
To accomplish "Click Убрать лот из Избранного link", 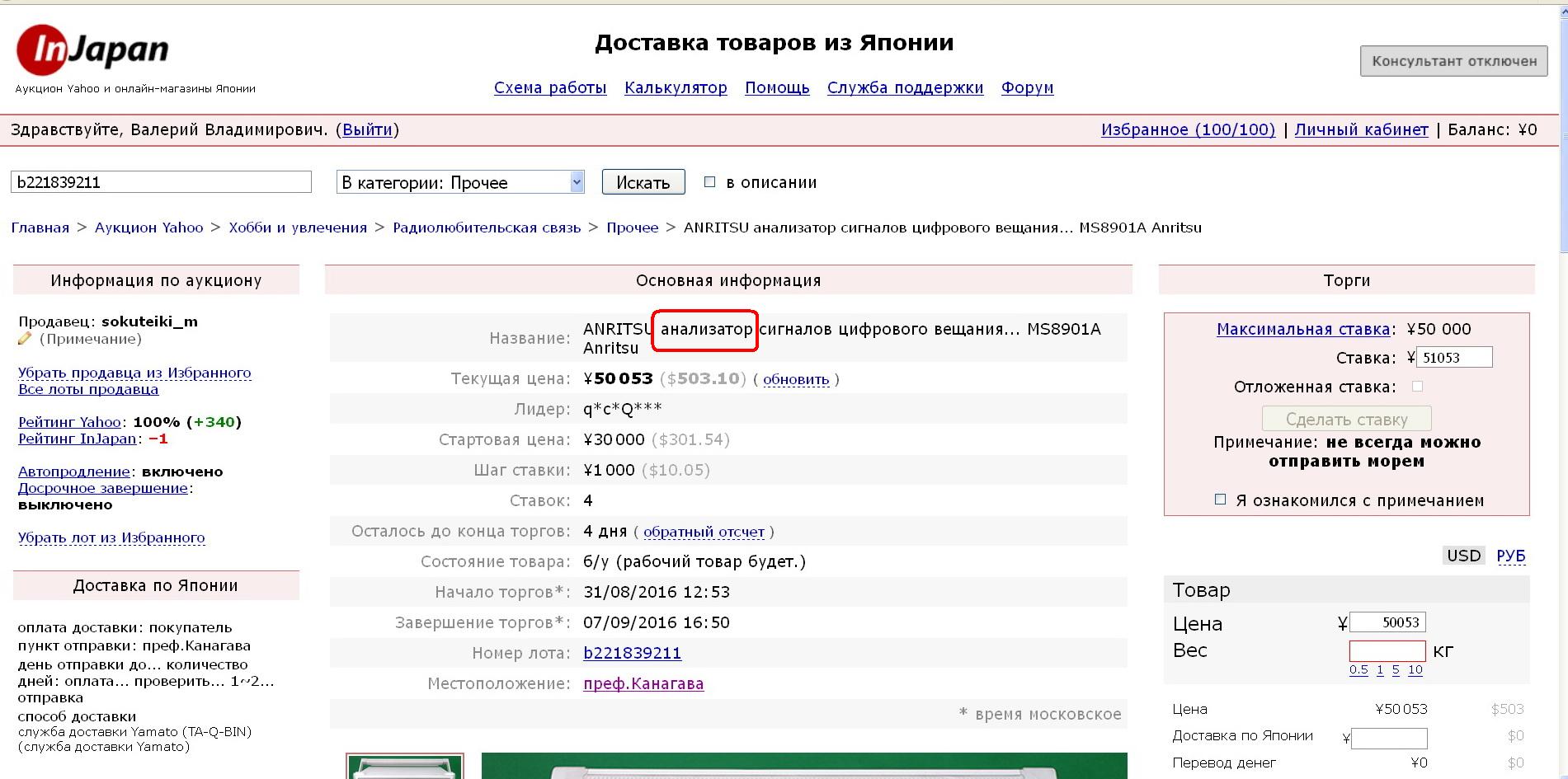I will point(111,537).
